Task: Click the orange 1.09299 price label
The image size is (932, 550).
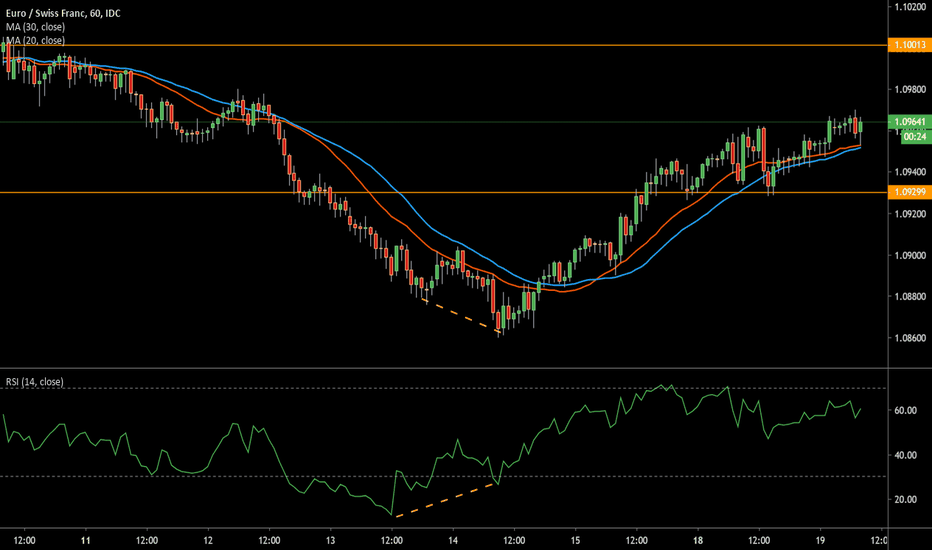Action: click(x=909, y=192)
